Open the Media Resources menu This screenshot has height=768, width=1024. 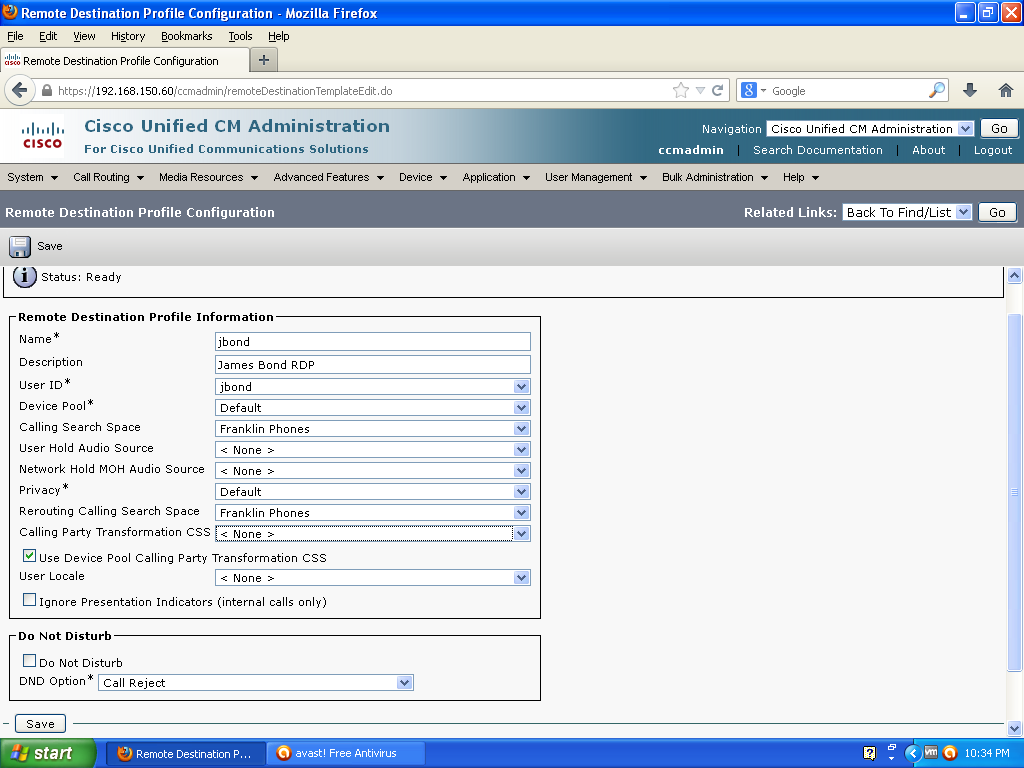click(208, 177)
